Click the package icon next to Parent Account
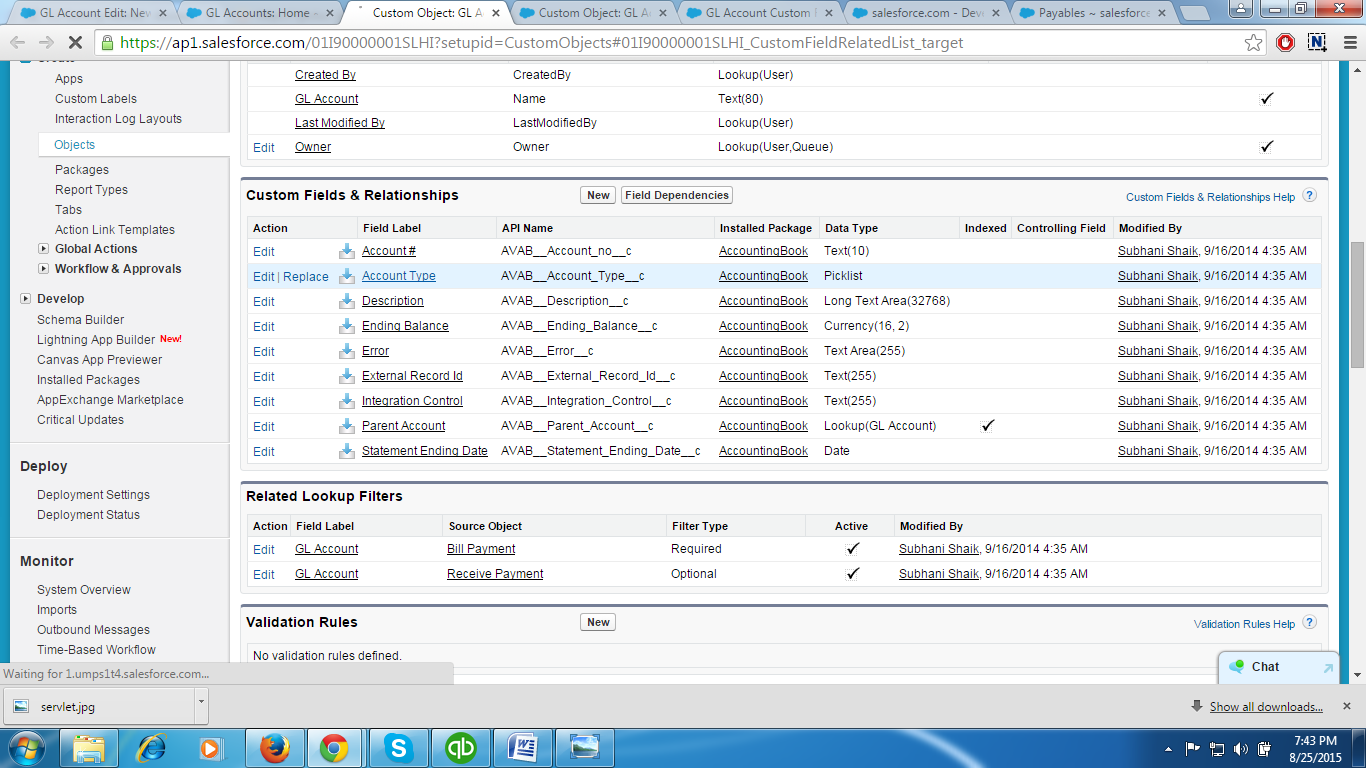The width and height of the screenshot is (1366, 768). tap(347, 427)
